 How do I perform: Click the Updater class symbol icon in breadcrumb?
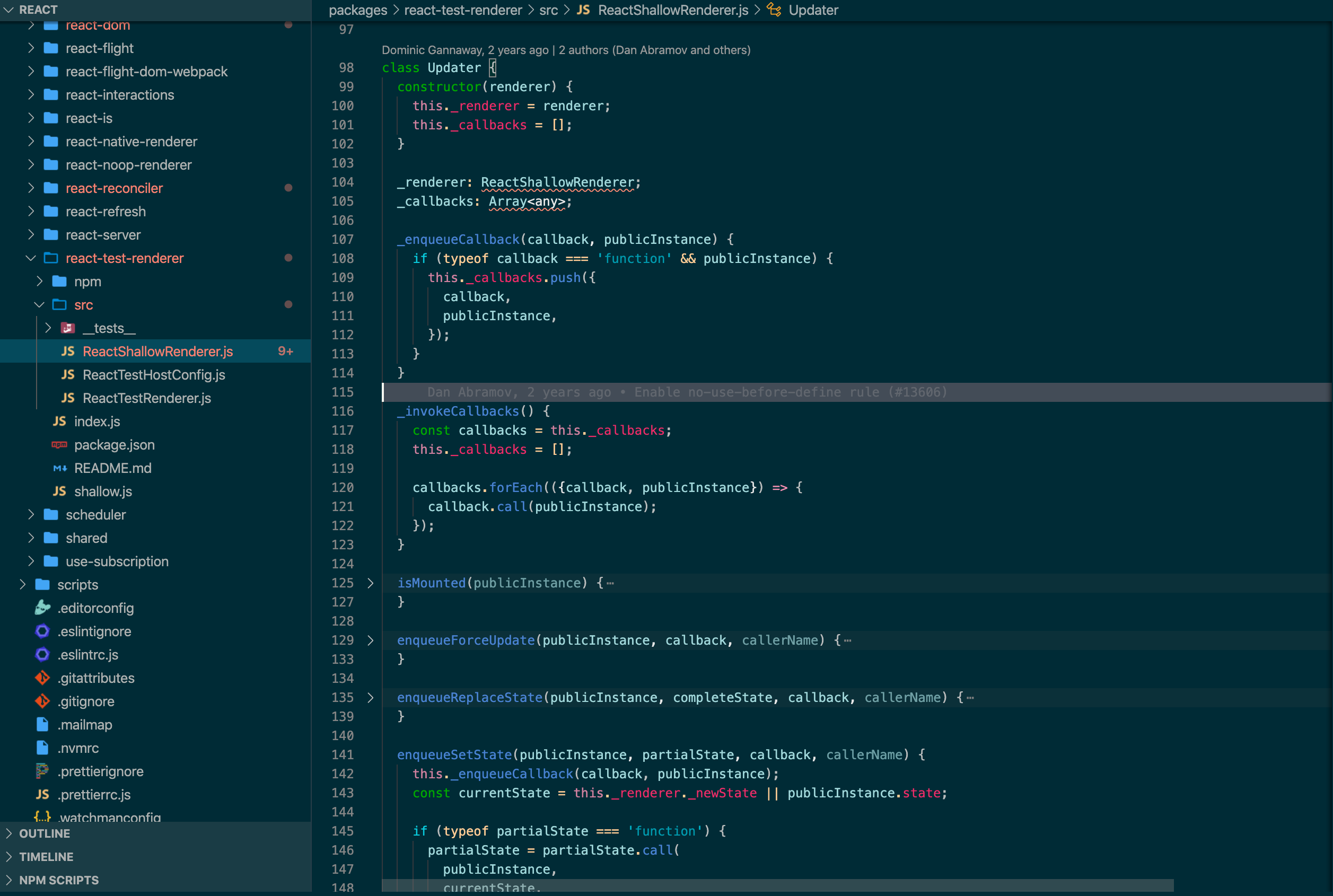click(x=774, y=10)
